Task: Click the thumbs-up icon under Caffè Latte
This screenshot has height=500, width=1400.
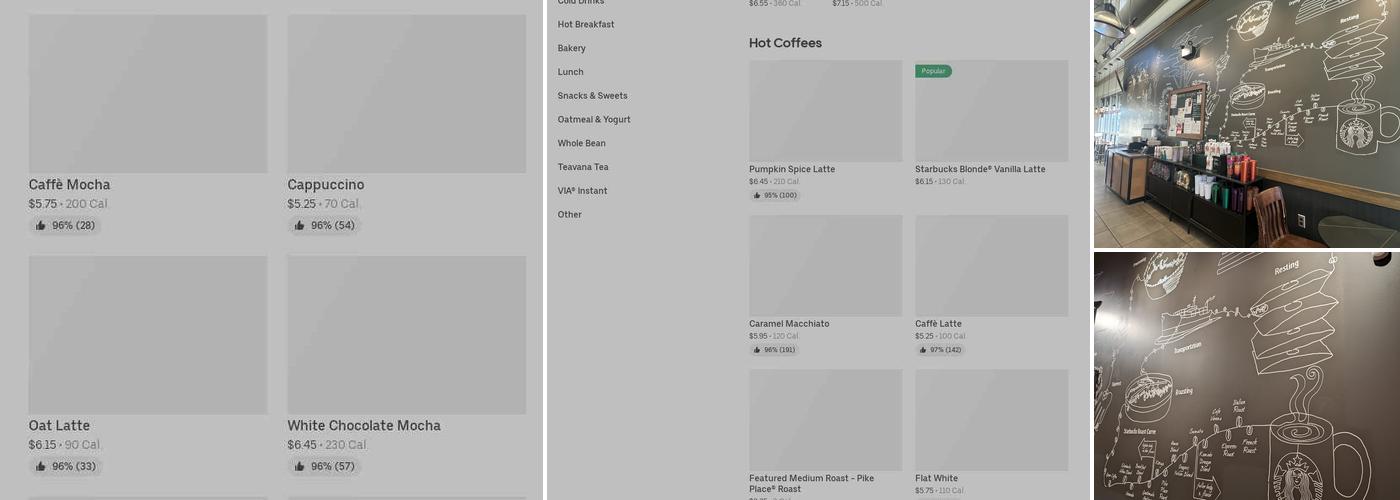Action: pos(923,350)
